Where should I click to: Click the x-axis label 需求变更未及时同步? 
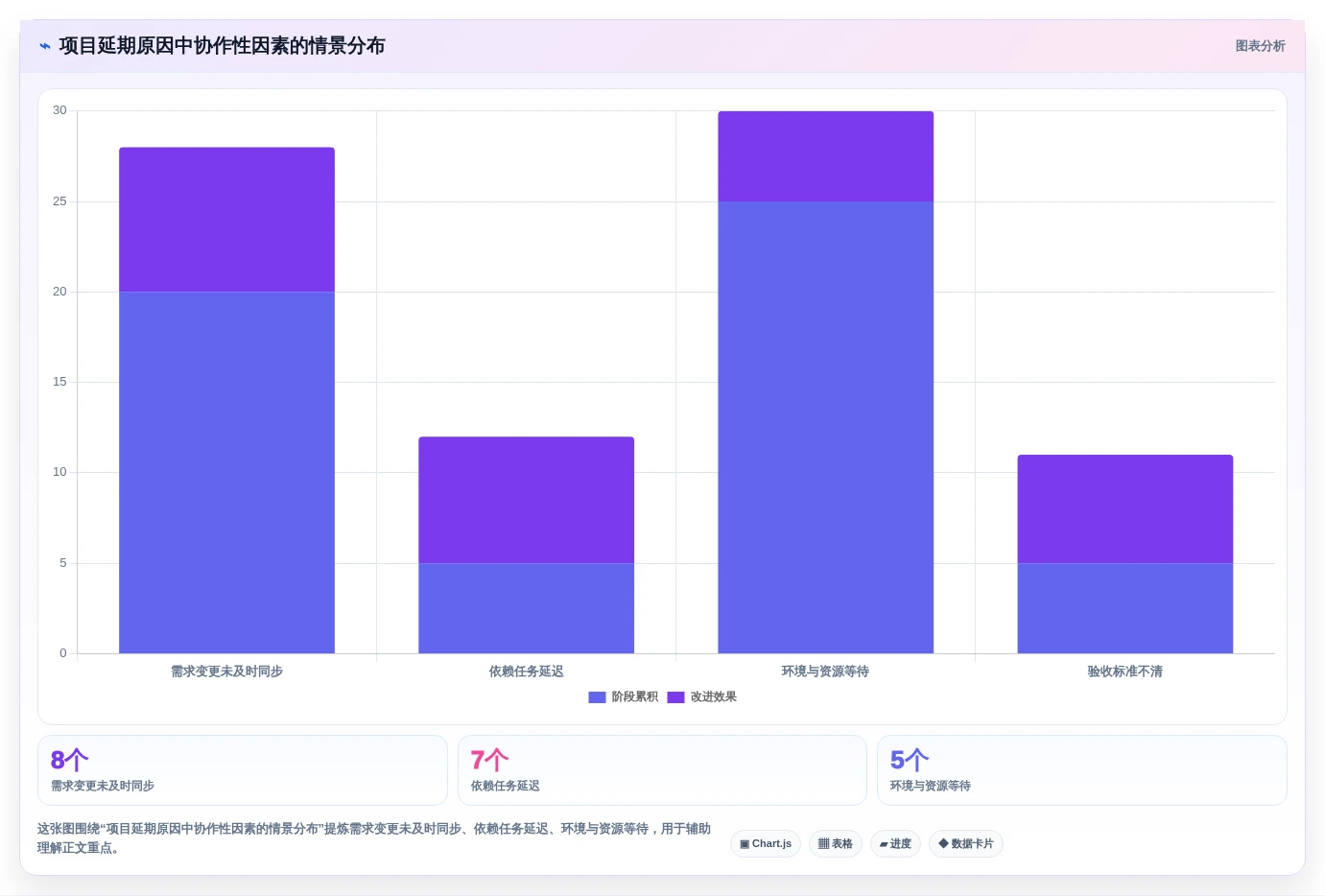point(226,672)
